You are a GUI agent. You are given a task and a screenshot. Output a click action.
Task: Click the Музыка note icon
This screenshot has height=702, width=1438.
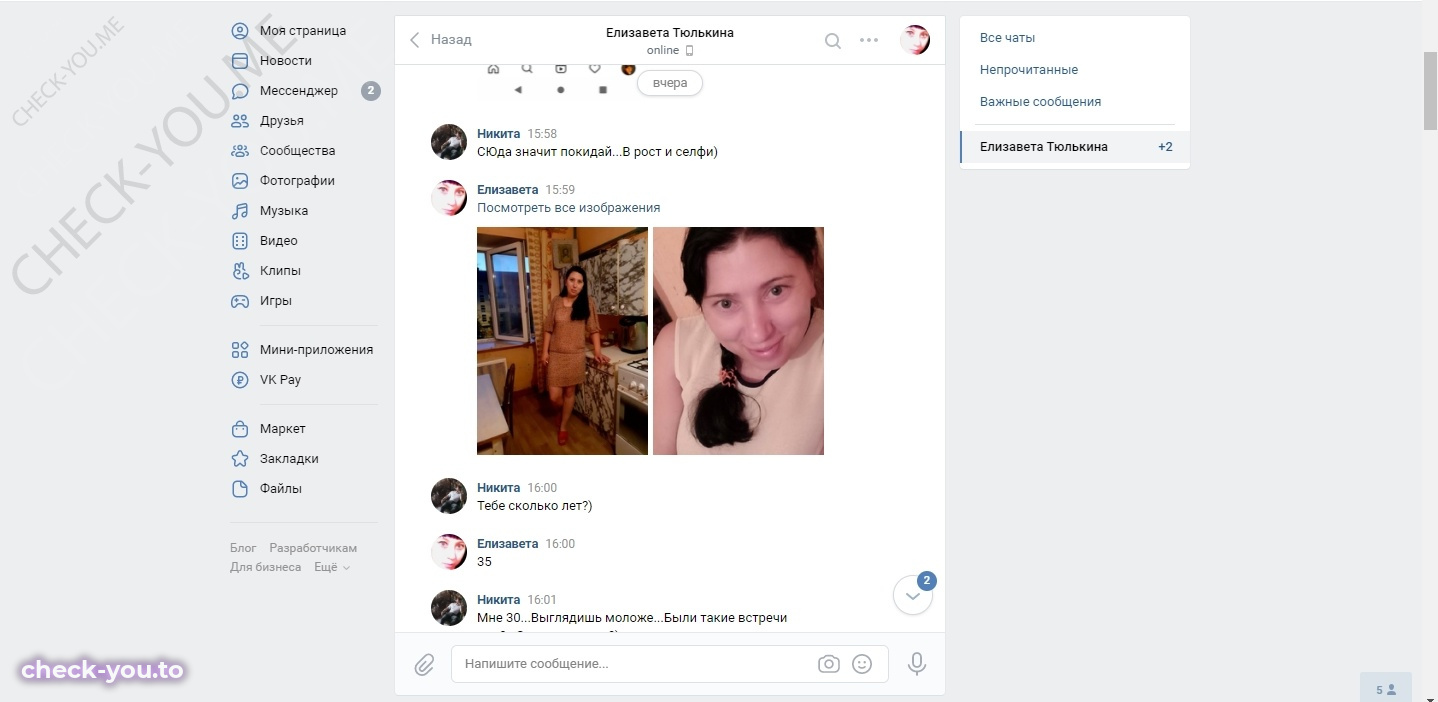(x=240, y=211)
